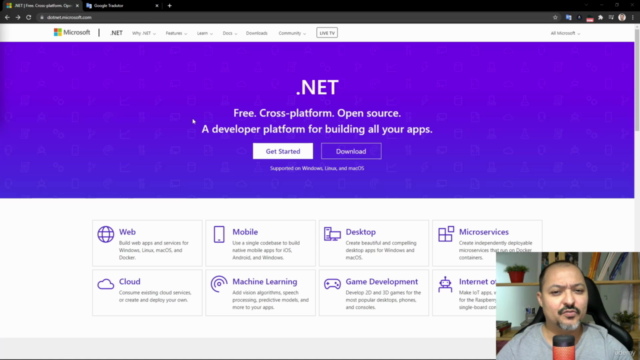The height and width of the screenshot is (360, 640).
Task: Open a new tab with the plus icon
Action: click(x=169, y=6)
